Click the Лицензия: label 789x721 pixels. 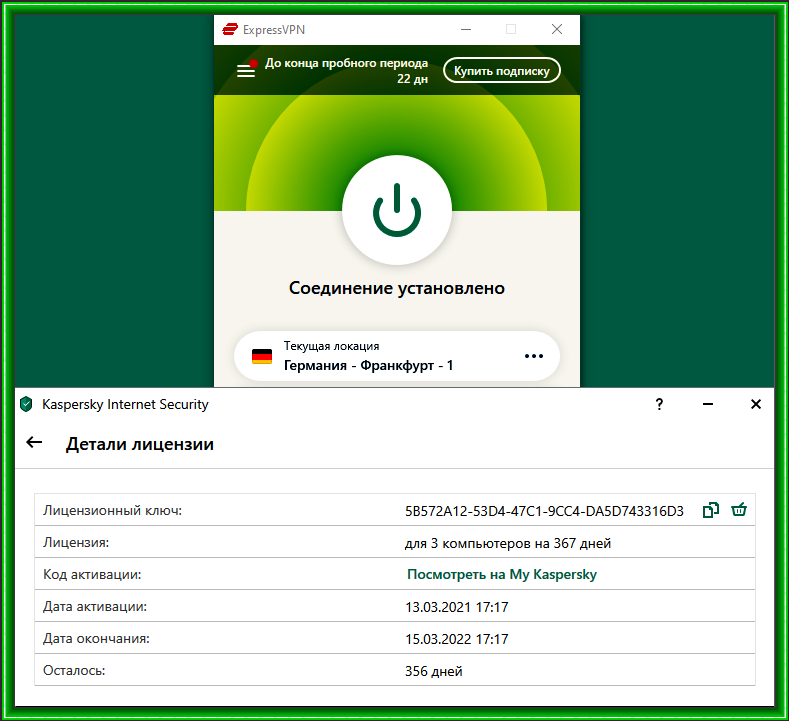tap(76, 542)
